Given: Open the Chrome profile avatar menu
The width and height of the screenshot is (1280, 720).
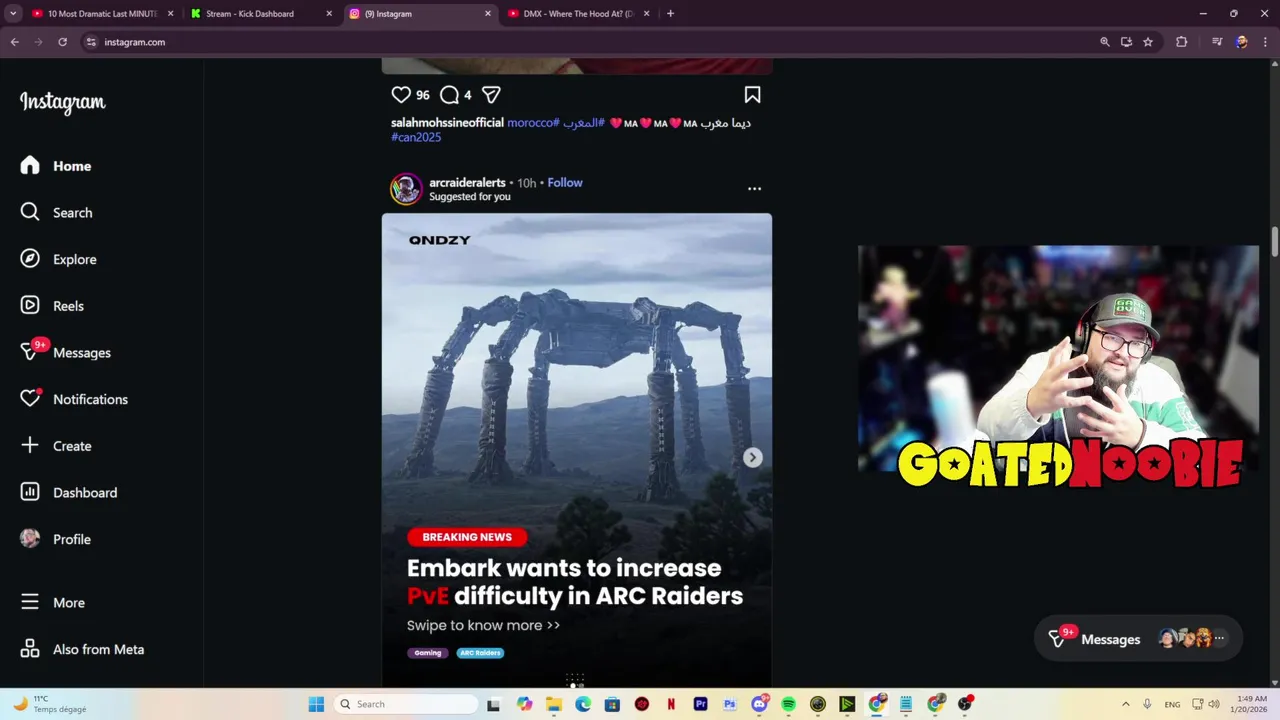Looking at the screenshot, I should [x=1242, y=42].
